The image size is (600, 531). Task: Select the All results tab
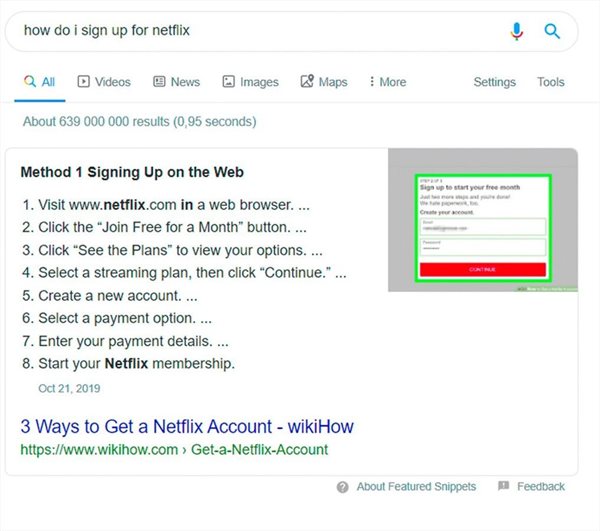point(39,82)
